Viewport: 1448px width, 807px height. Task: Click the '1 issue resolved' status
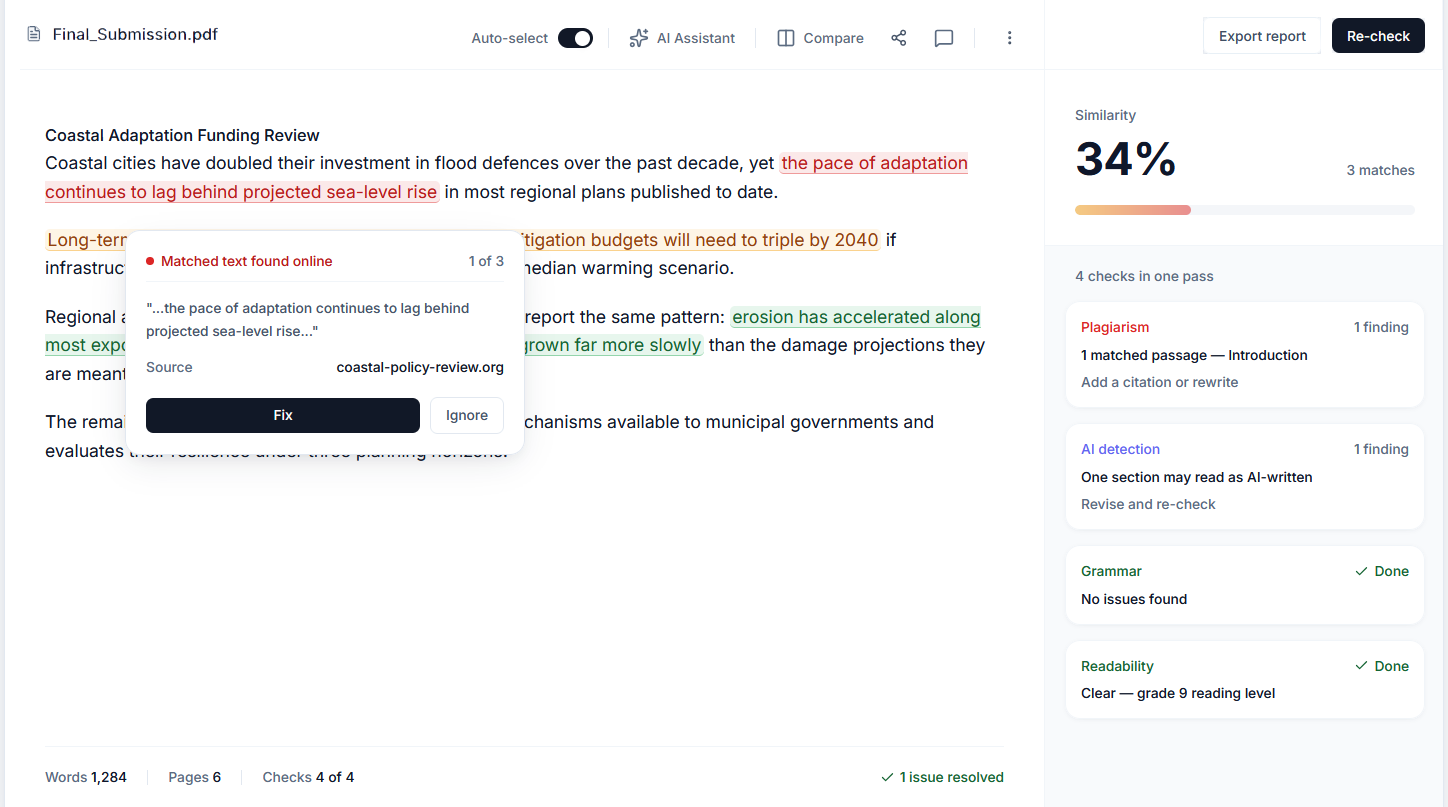tap(942, 777)
